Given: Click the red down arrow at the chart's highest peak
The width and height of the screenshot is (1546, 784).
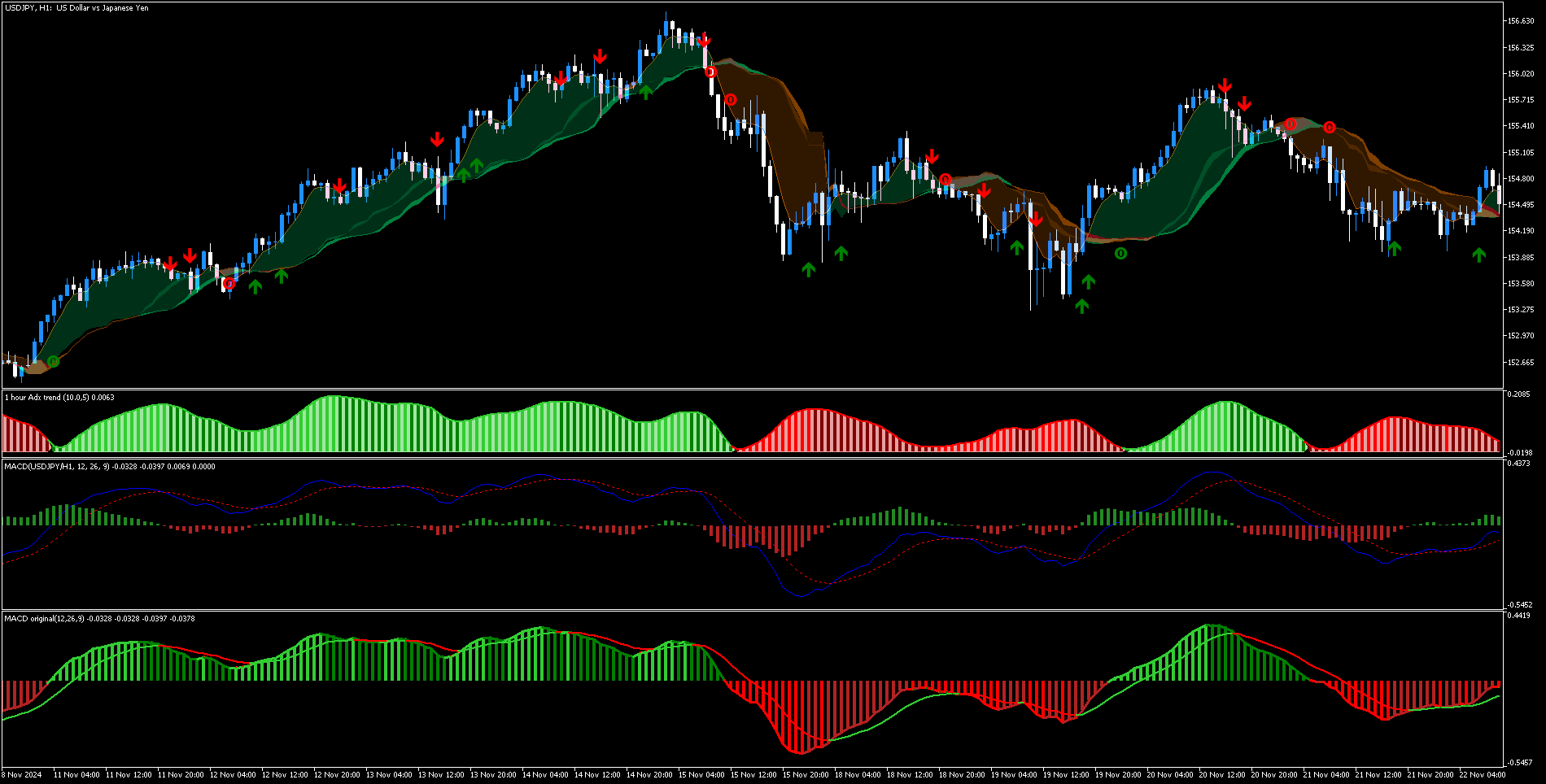Looking at the screenshot, I should click(704, 40).
